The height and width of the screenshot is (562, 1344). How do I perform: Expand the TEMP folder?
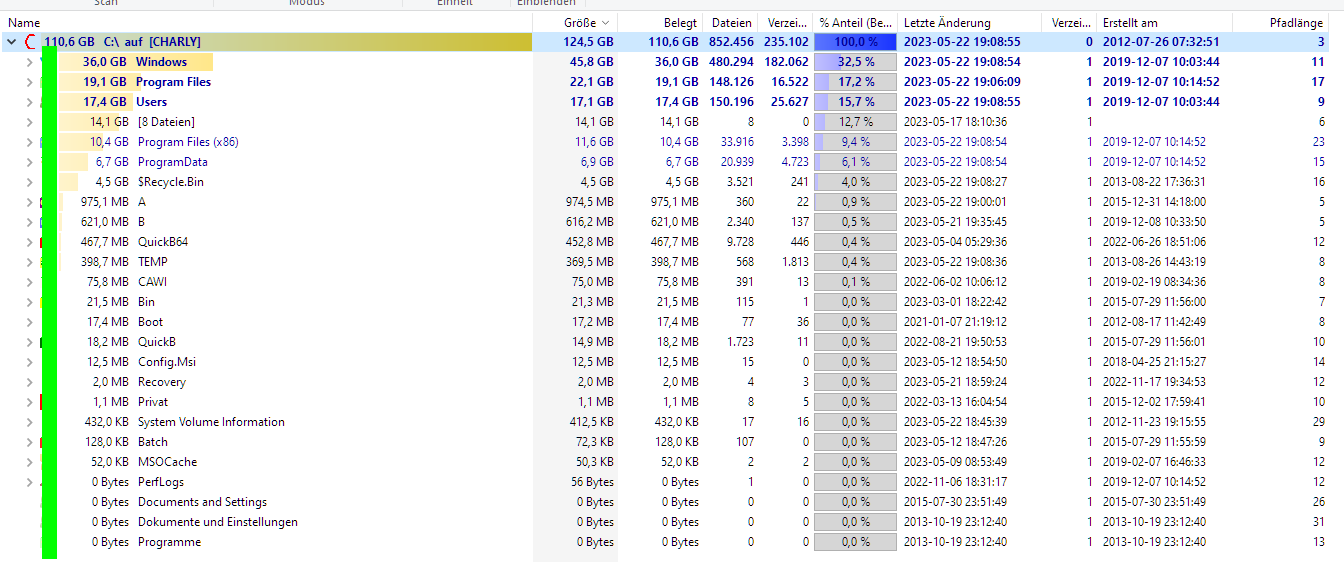[29, 262]
